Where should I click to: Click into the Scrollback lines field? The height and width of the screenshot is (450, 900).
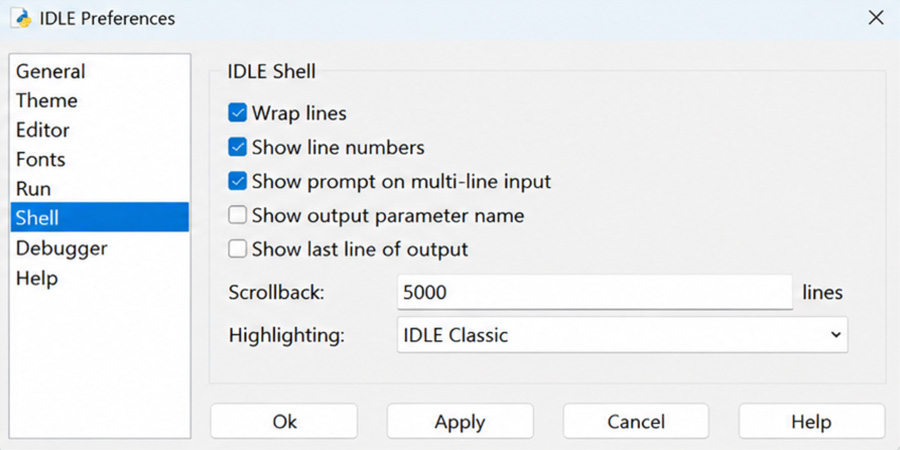click(595, 293)
